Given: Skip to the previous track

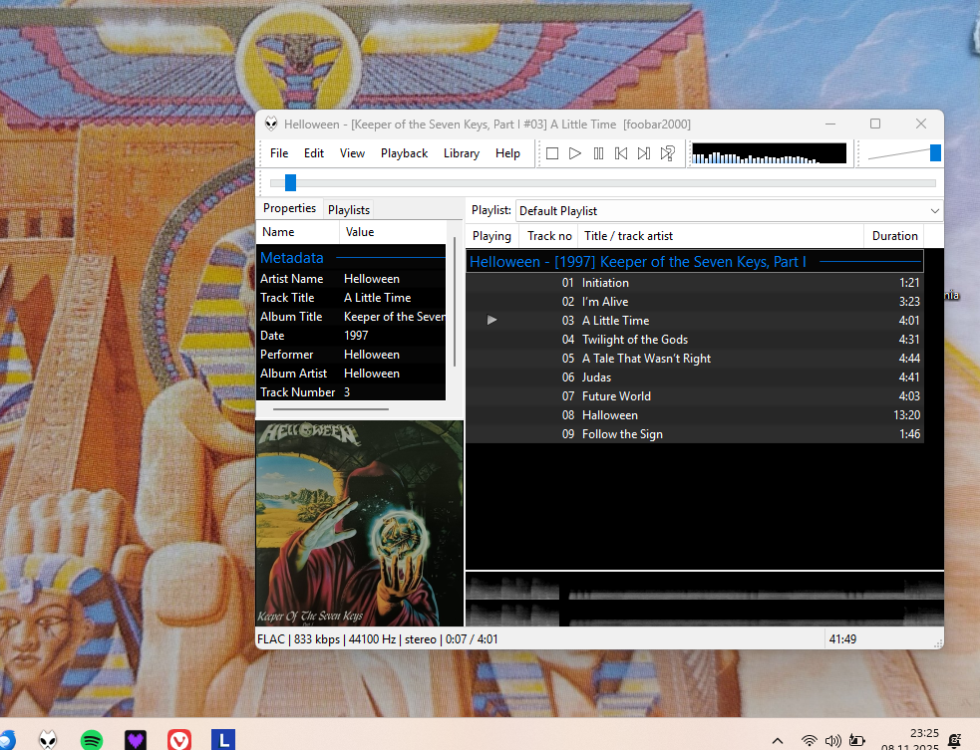Looking at the screenshot, I should click(x=621, y=153).
